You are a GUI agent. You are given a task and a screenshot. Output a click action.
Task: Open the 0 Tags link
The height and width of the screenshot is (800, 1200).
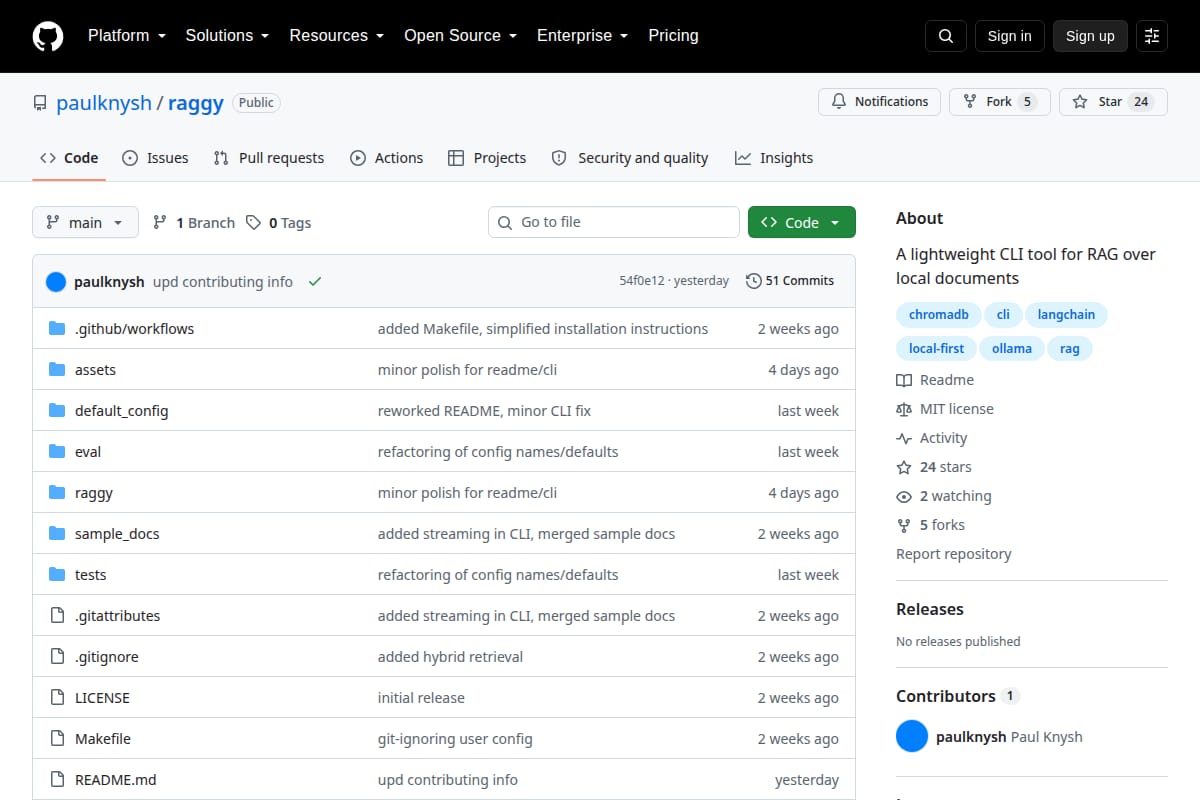coord(279,223)
